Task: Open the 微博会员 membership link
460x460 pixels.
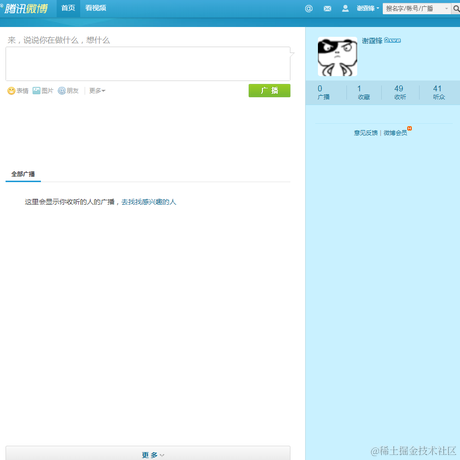Action: click(395, 133)
